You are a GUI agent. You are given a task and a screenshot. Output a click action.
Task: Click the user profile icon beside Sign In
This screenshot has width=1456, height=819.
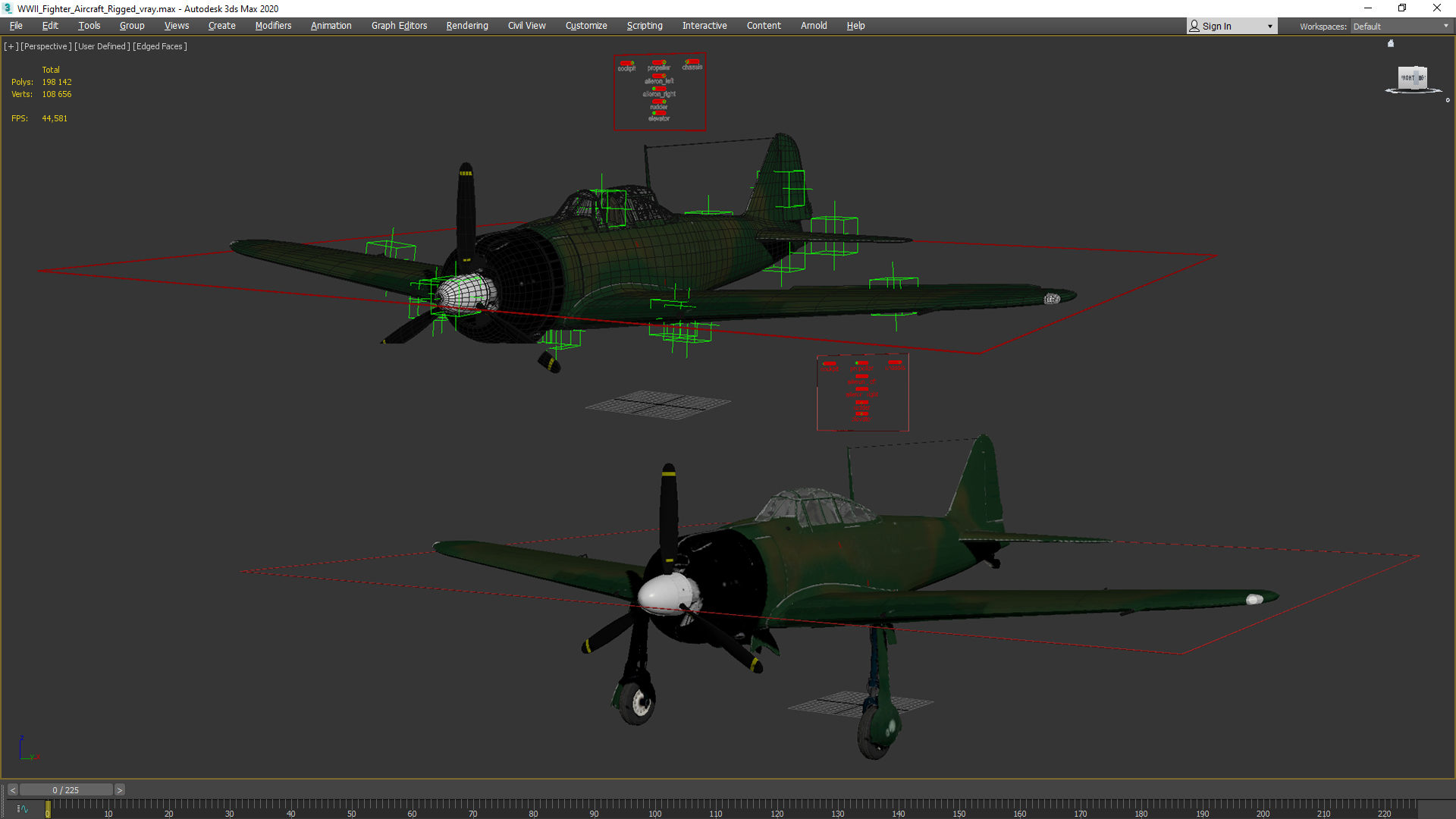[x=1194, y=26]
